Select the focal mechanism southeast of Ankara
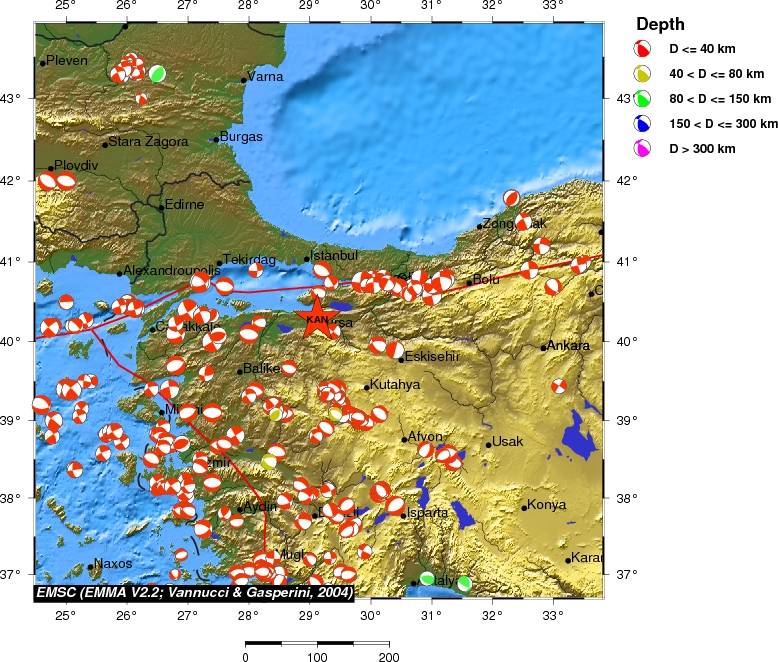 pos(559,386)
